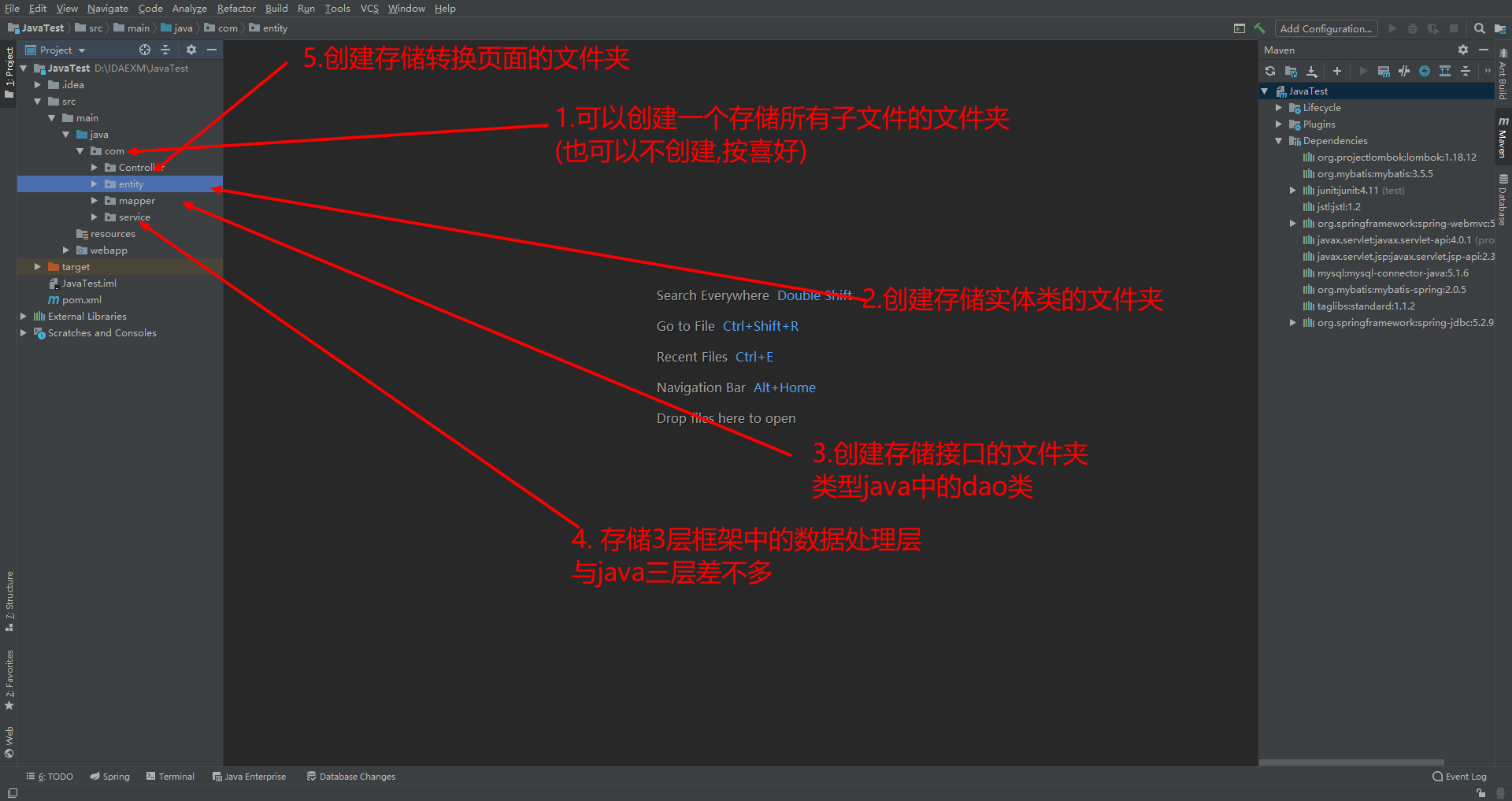
Task: Open the Database side tab
Action: point(1503,199)
